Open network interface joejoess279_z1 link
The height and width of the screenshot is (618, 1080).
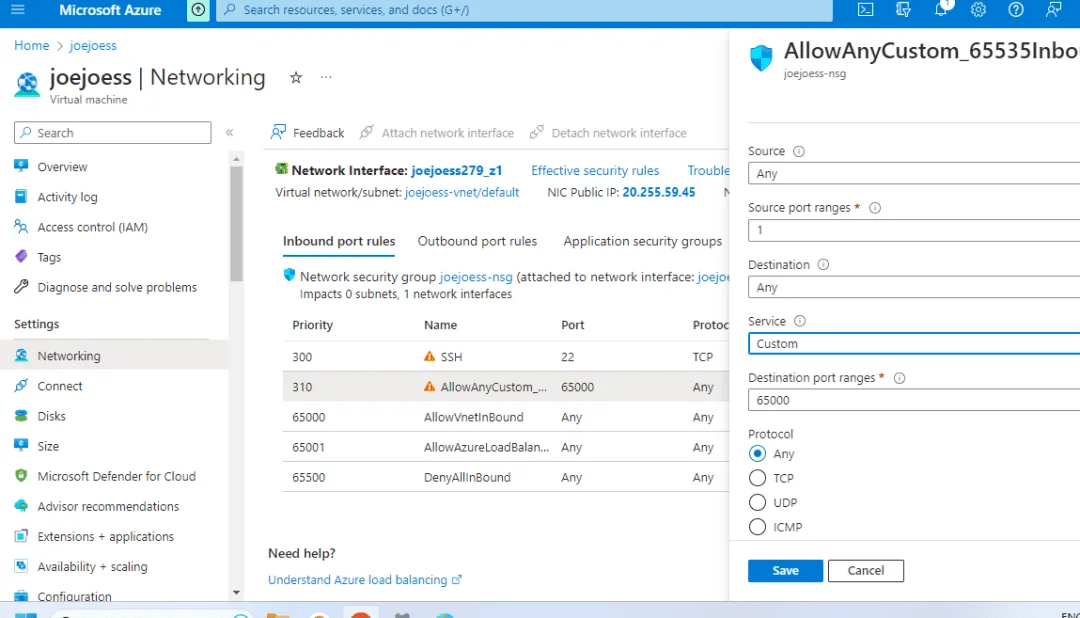coord(457,170)
